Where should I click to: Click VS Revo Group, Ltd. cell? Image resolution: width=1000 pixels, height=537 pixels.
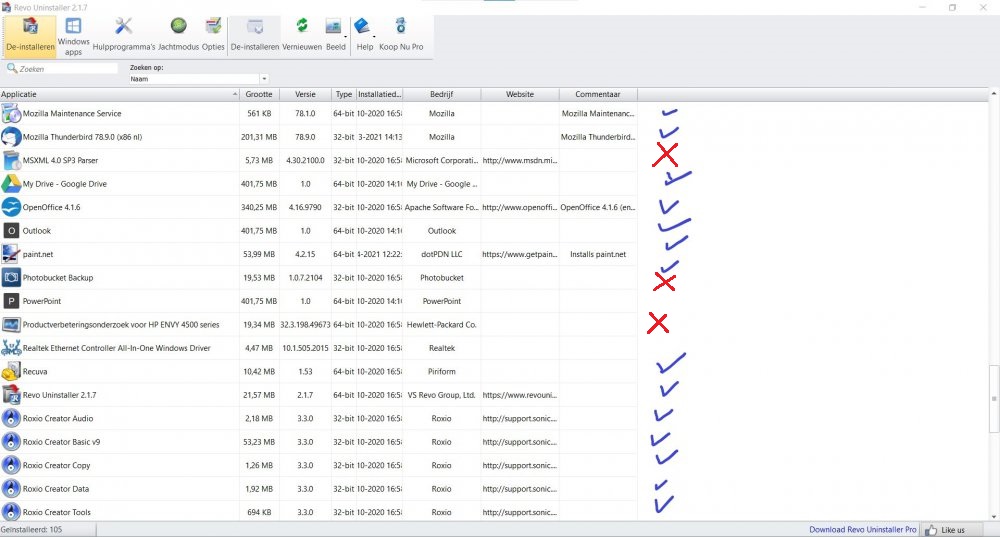click(441, 395)
